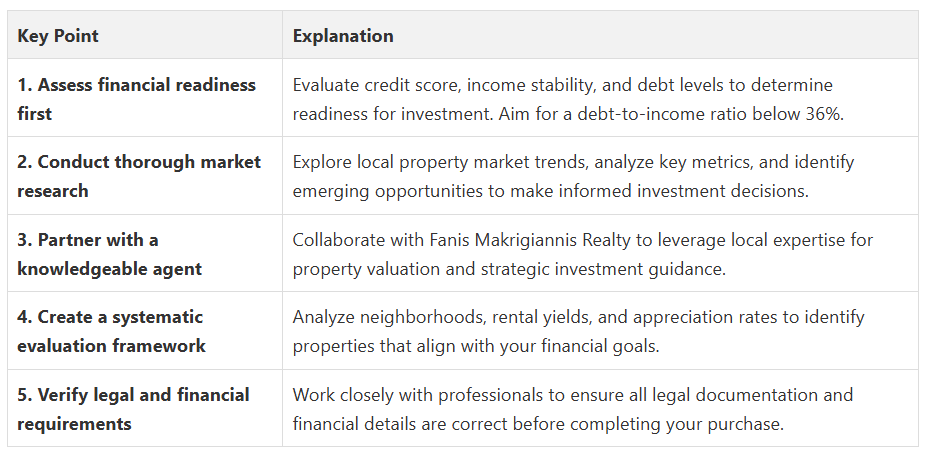Click "Create a systematic evaluation framework" cell
Screen dimensions: 930x462
point(111,331)
